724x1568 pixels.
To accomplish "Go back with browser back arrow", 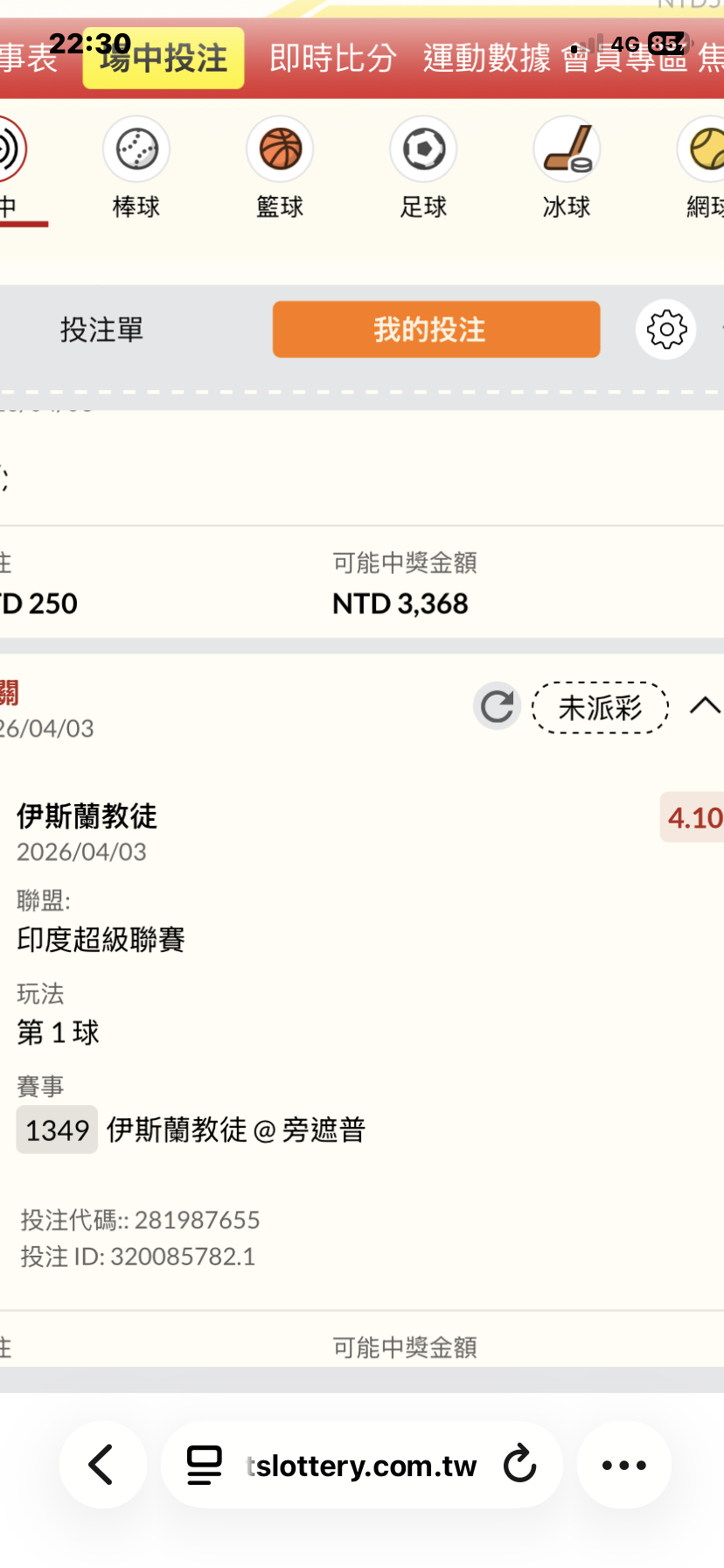I will click(x=102, y=1464).
